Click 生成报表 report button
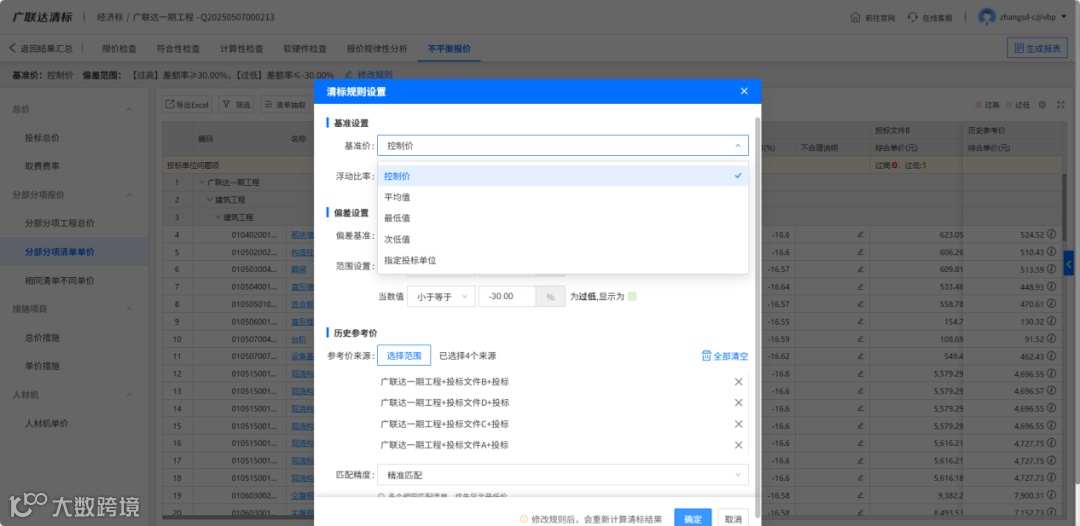 1037,48
